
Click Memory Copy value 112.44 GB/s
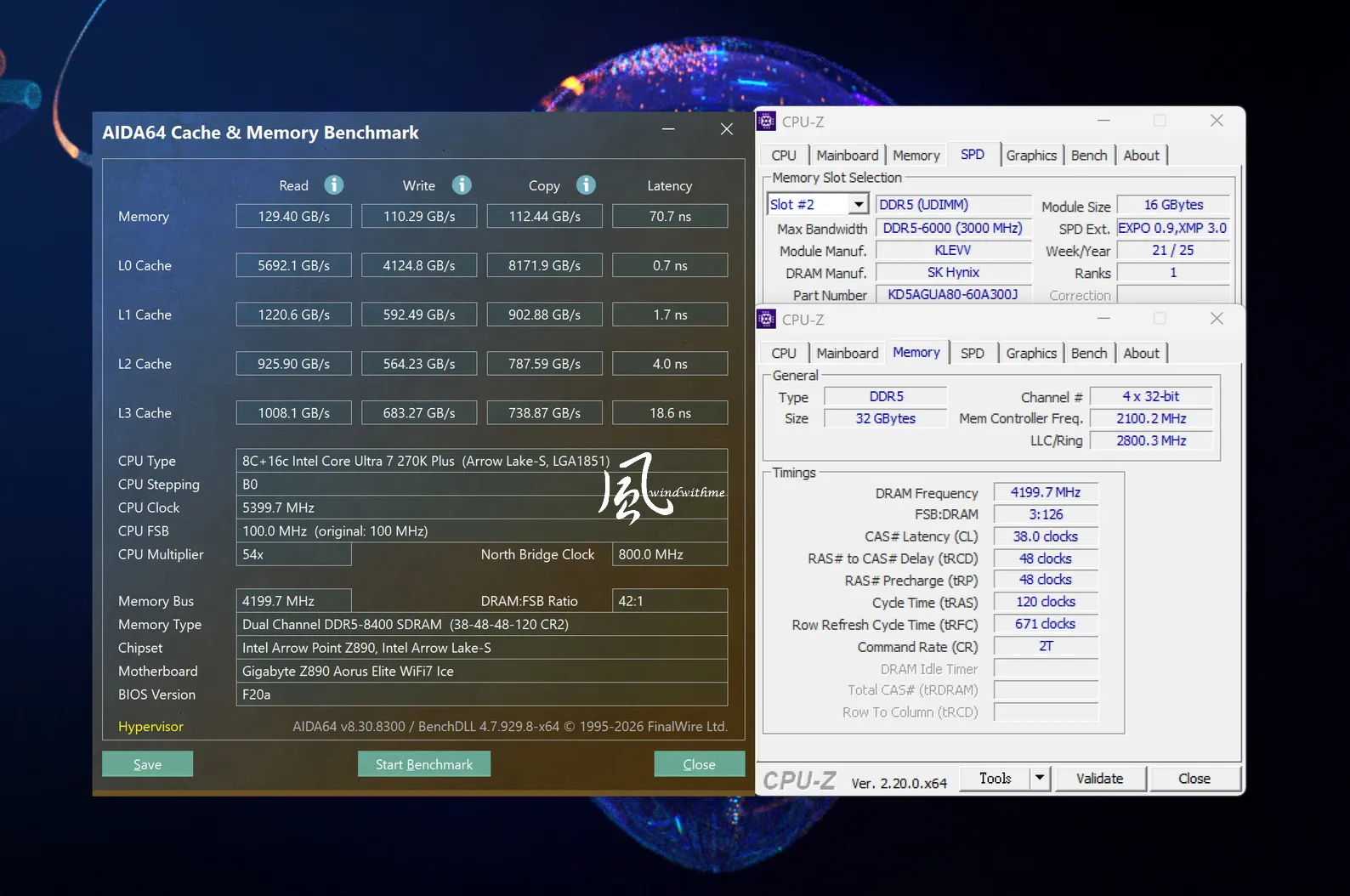(x=545, y=216)
